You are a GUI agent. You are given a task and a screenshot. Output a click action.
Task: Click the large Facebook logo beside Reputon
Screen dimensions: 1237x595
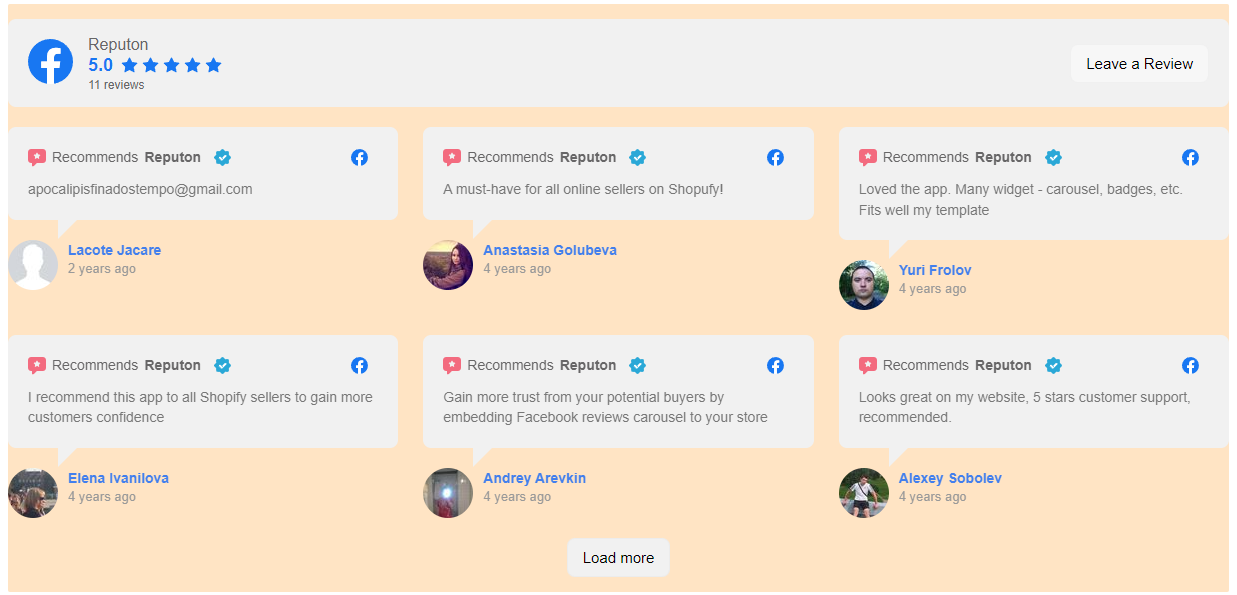tap(50, 62)
